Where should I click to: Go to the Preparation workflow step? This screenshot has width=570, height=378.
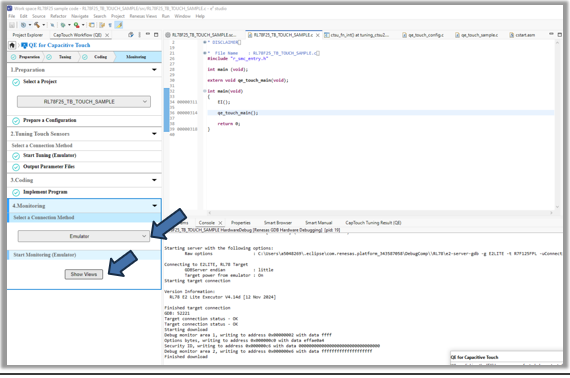(x=25, y=57)
